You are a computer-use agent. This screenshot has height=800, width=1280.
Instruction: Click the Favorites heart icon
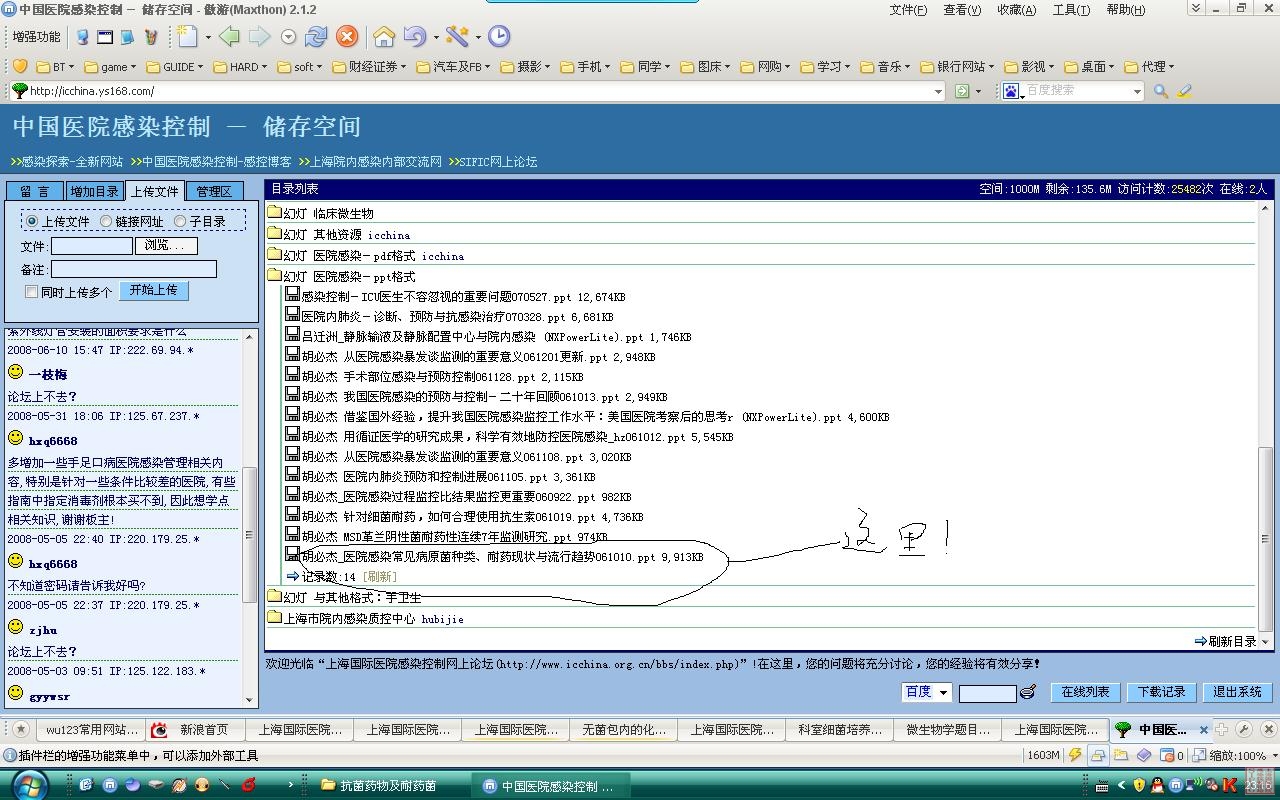click(x=20, y=66)
